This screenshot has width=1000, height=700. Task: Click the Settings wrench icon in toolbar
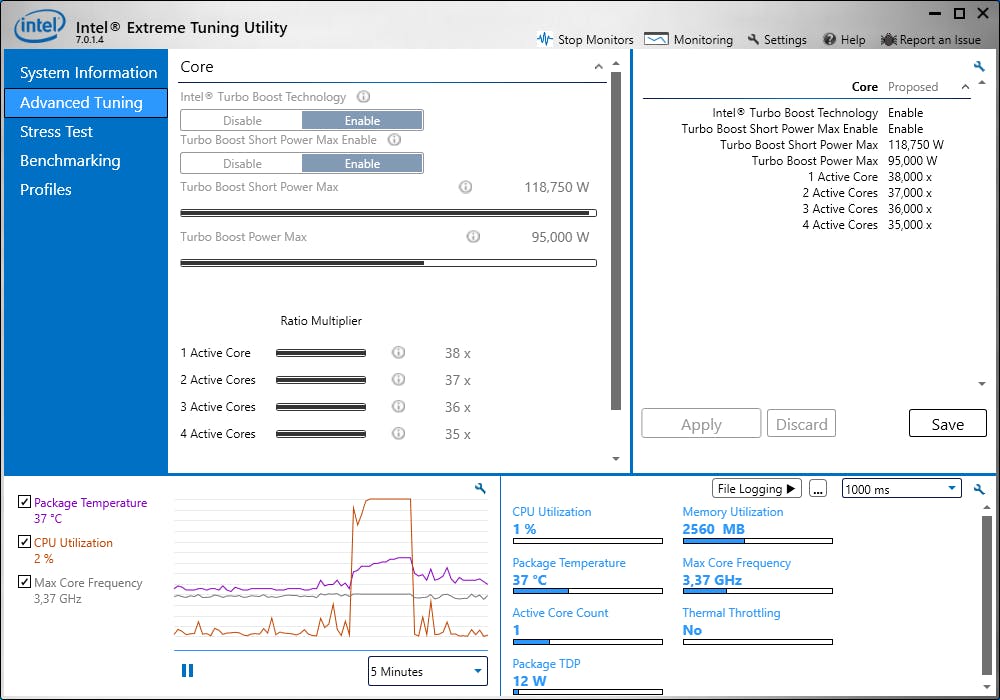(753, 40)
